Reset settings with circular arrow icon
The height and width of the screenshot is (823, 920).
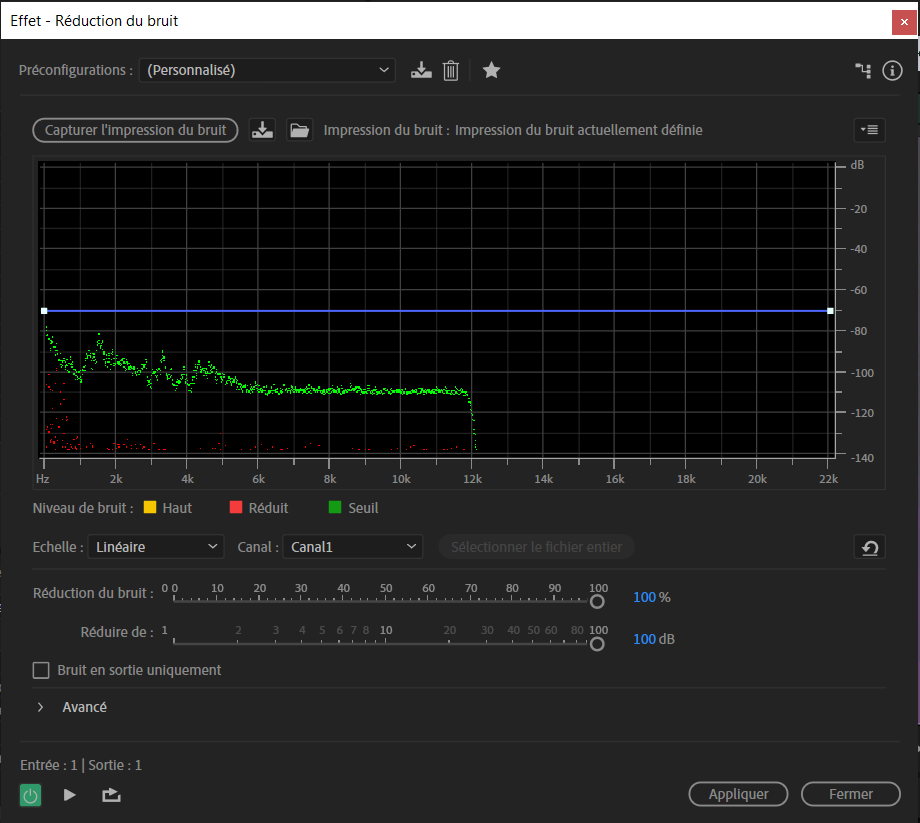(x=869, y=547)
